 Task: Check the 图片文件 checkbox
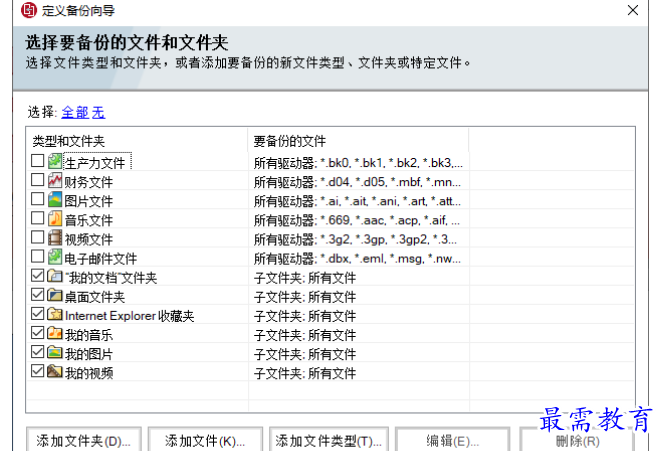[x=38, y=199]
